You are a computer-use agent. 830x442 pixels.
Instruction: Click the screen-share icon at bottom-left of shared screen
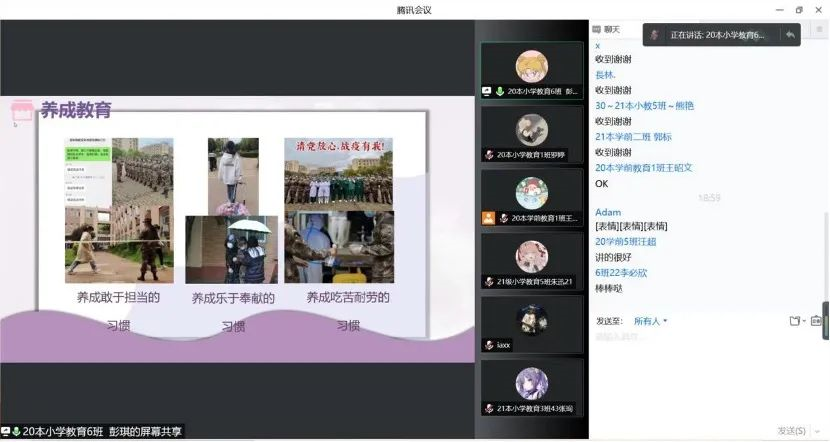point(6,431)
